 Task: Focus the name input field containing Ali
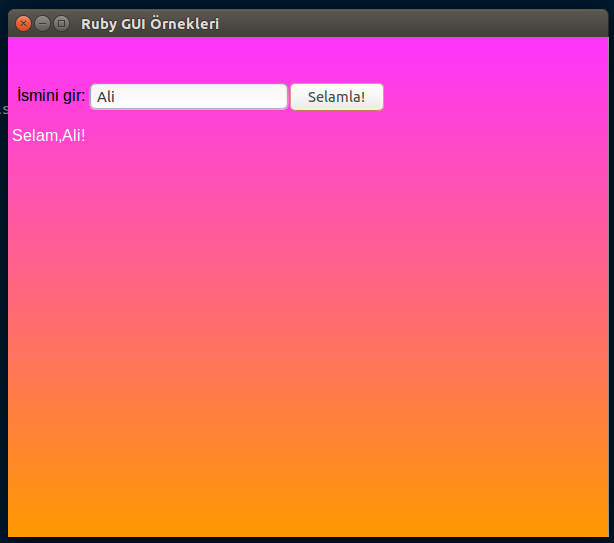coord(188,97)
